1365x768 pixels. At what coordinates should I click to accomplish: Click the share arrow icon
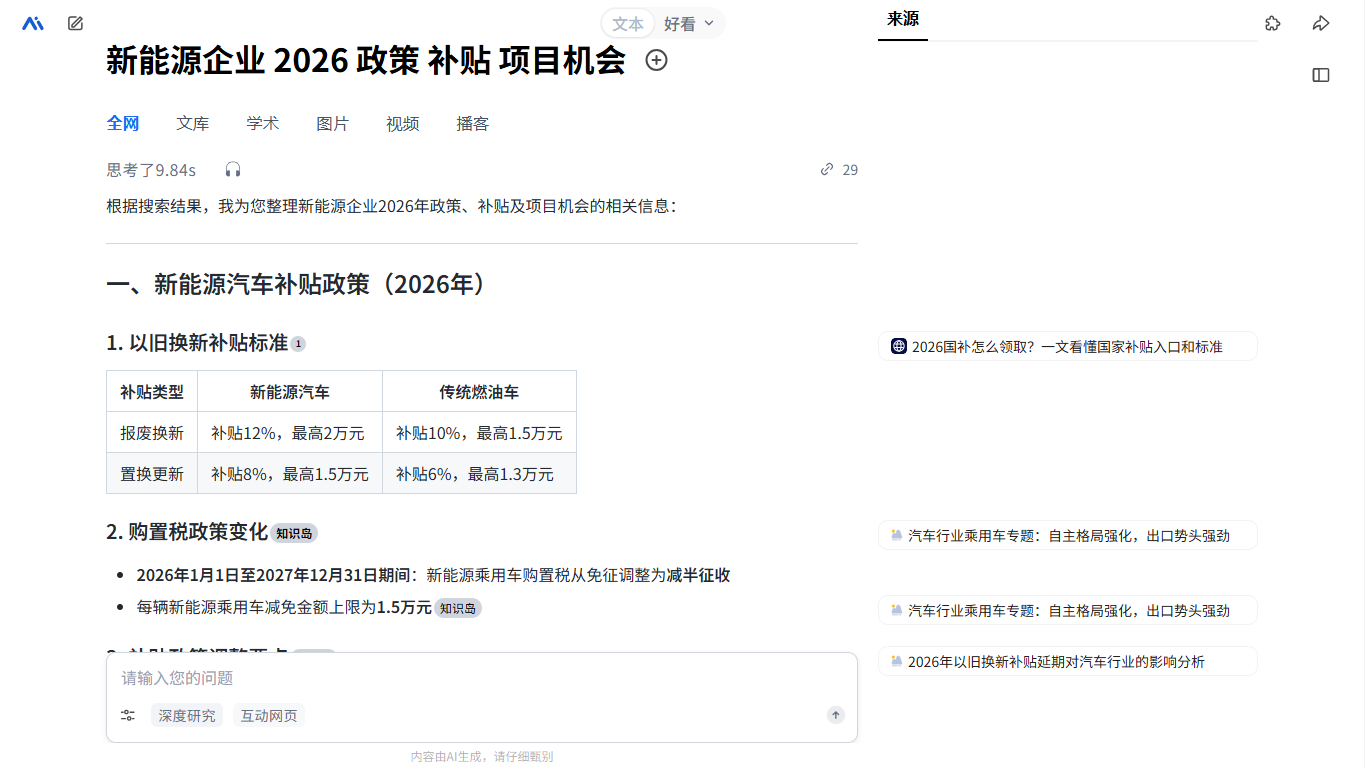tap(1321, 23)
